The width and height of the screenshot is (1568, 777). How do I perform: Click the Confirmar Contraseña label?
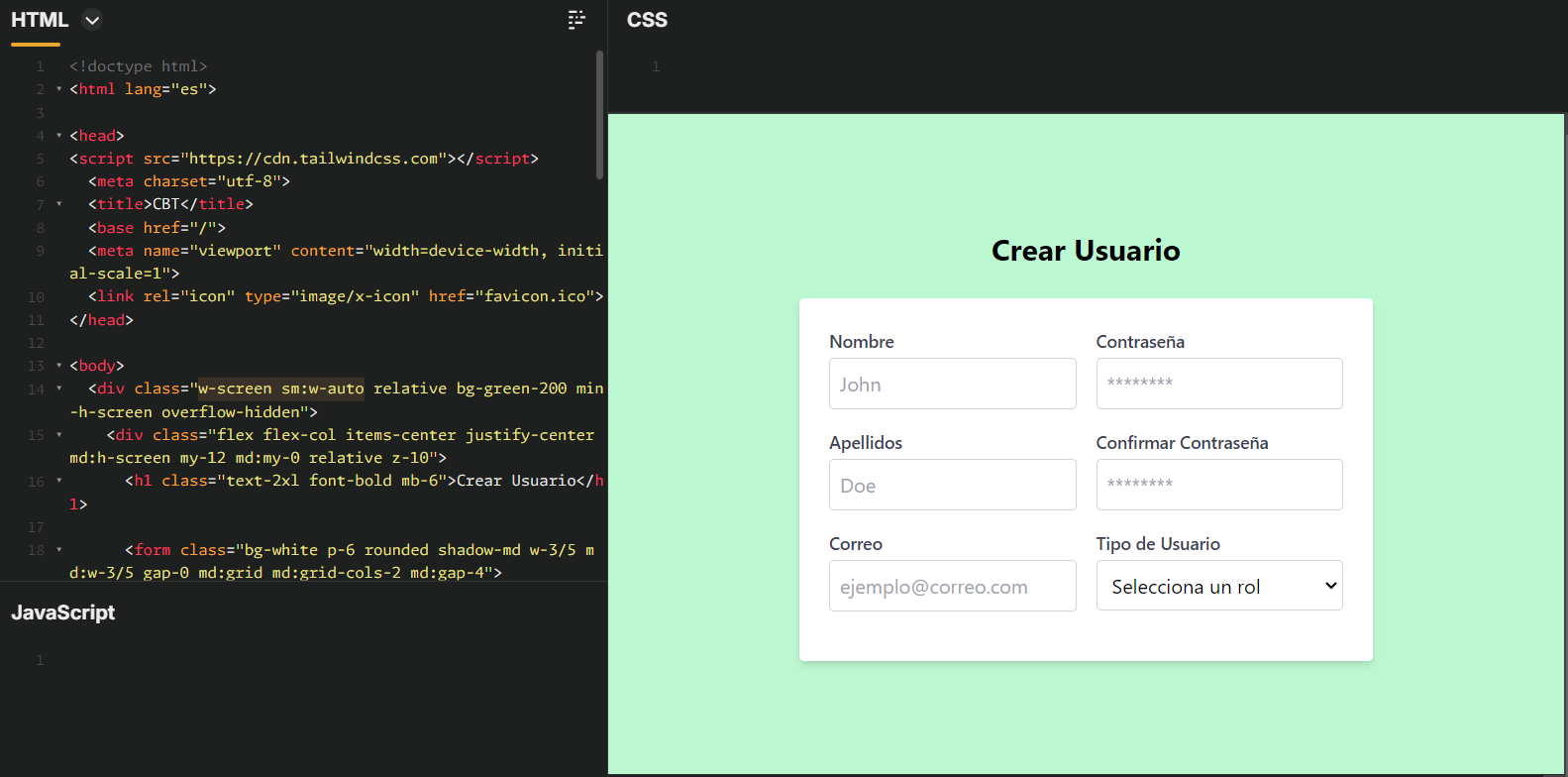click(1182, 443)
